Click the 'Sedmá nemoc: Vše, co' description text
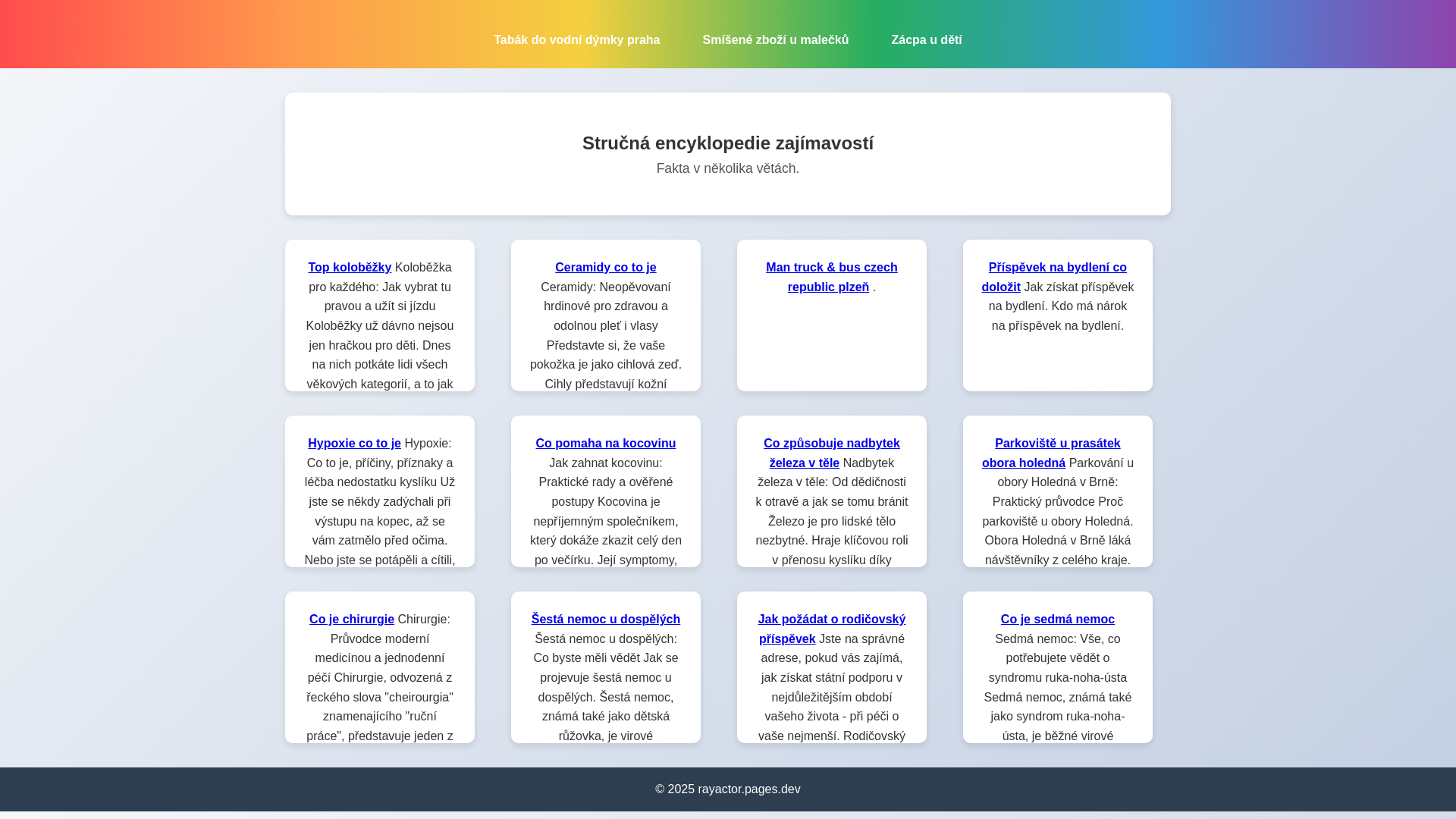The width and height of the screenshot is (1456, 819). (1058, 688)
